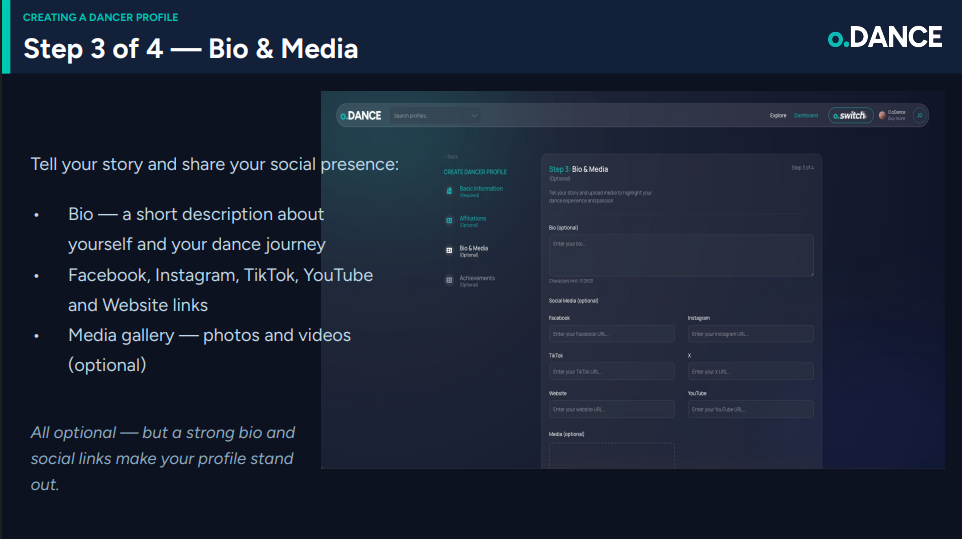Viewport: 962px width, 539px height.
Task: Click the Affiliations step icon
Action: 449,220
